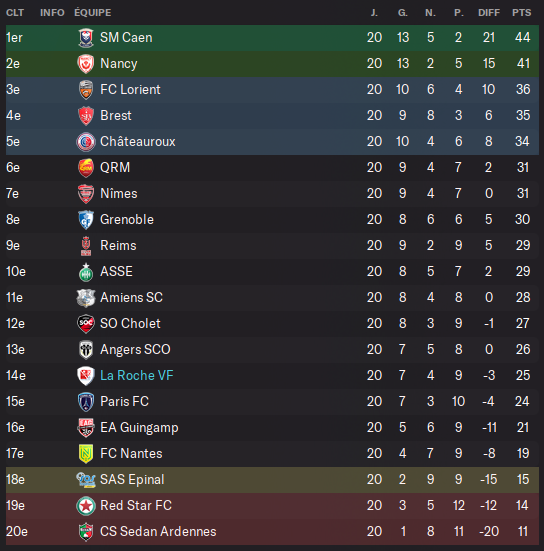Click the ÉQUIPE column header
The image size is (544, 551).
click(93, 13)
